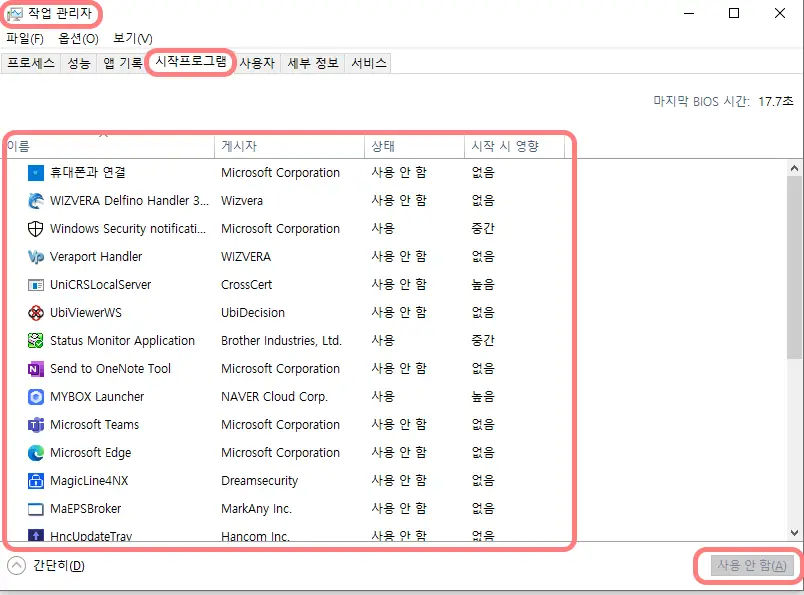Switch to the 세부 정보 tab
The image size is (804, 595).
tap(313, 63)
